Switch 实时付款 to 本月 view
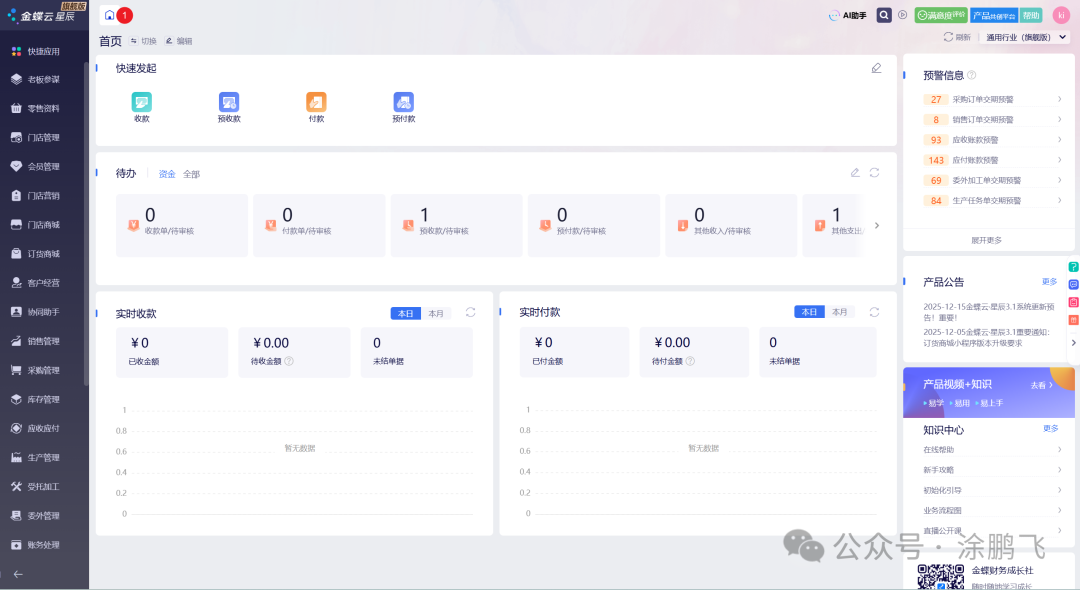 coord(840,312)
